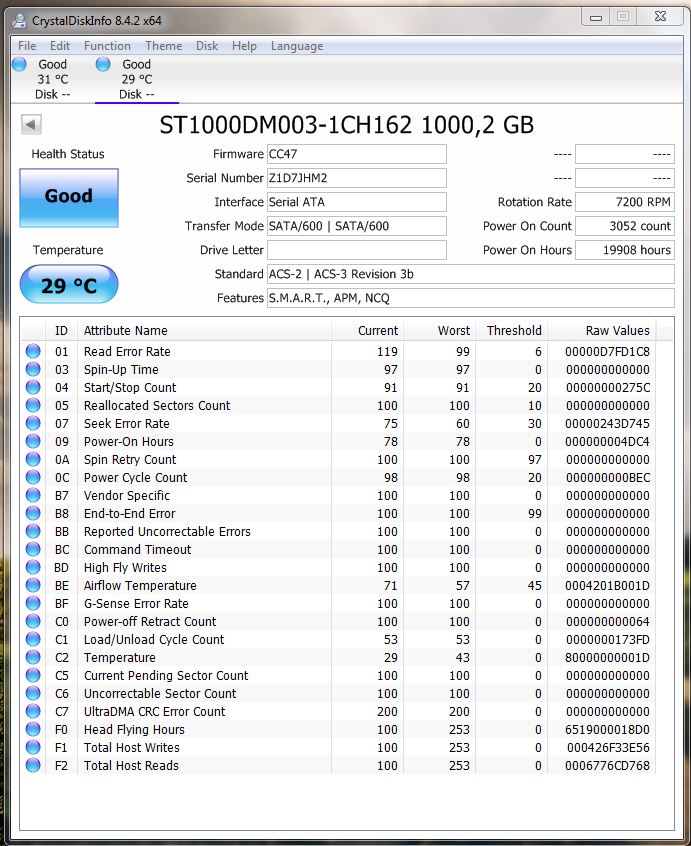Click the Power On Count value 3052 count
The height and width of the screenshot is (846, 691).
tap(625, 226)
